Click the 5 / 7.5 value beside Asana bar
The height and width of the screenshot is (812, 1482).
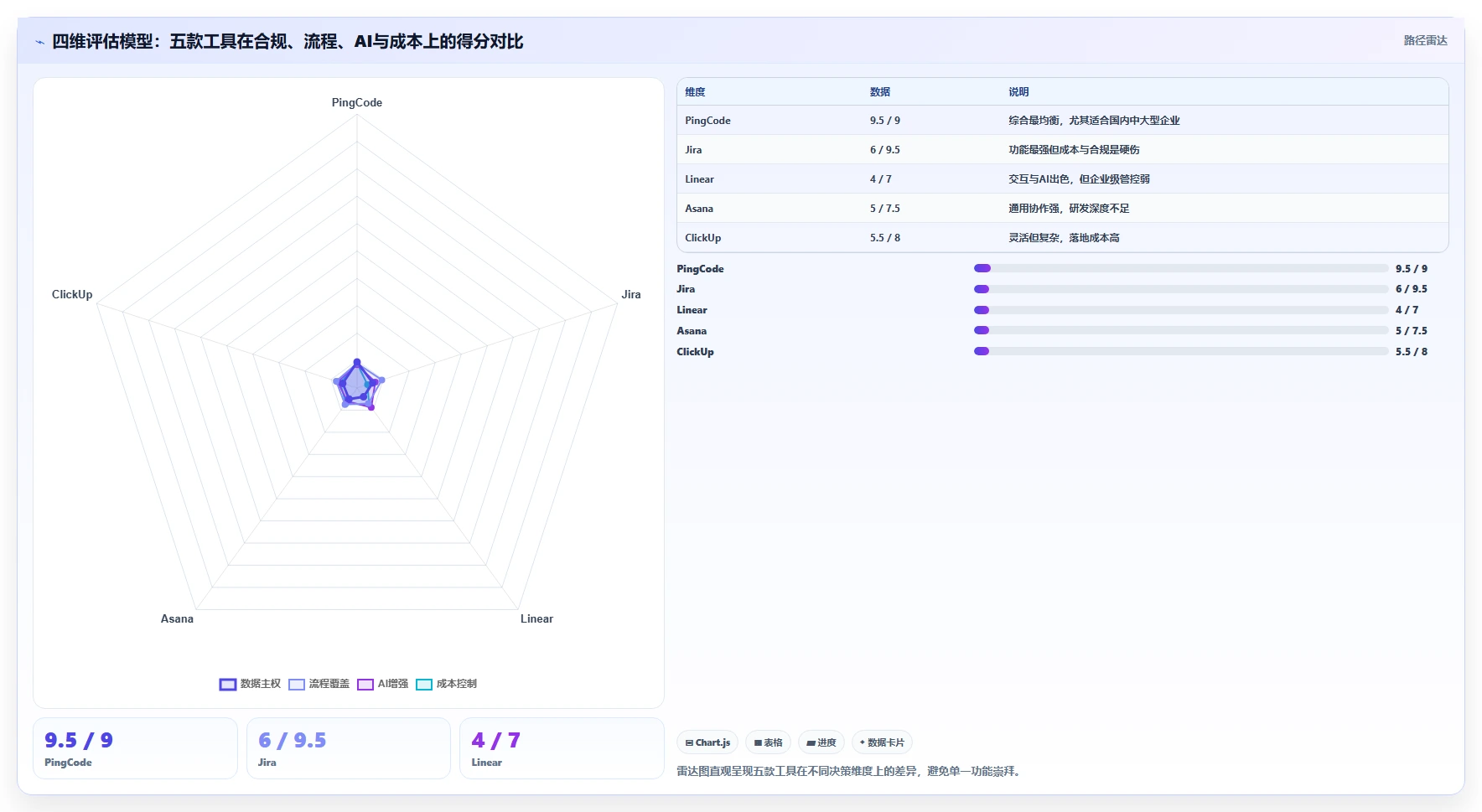click(1412, 331)
